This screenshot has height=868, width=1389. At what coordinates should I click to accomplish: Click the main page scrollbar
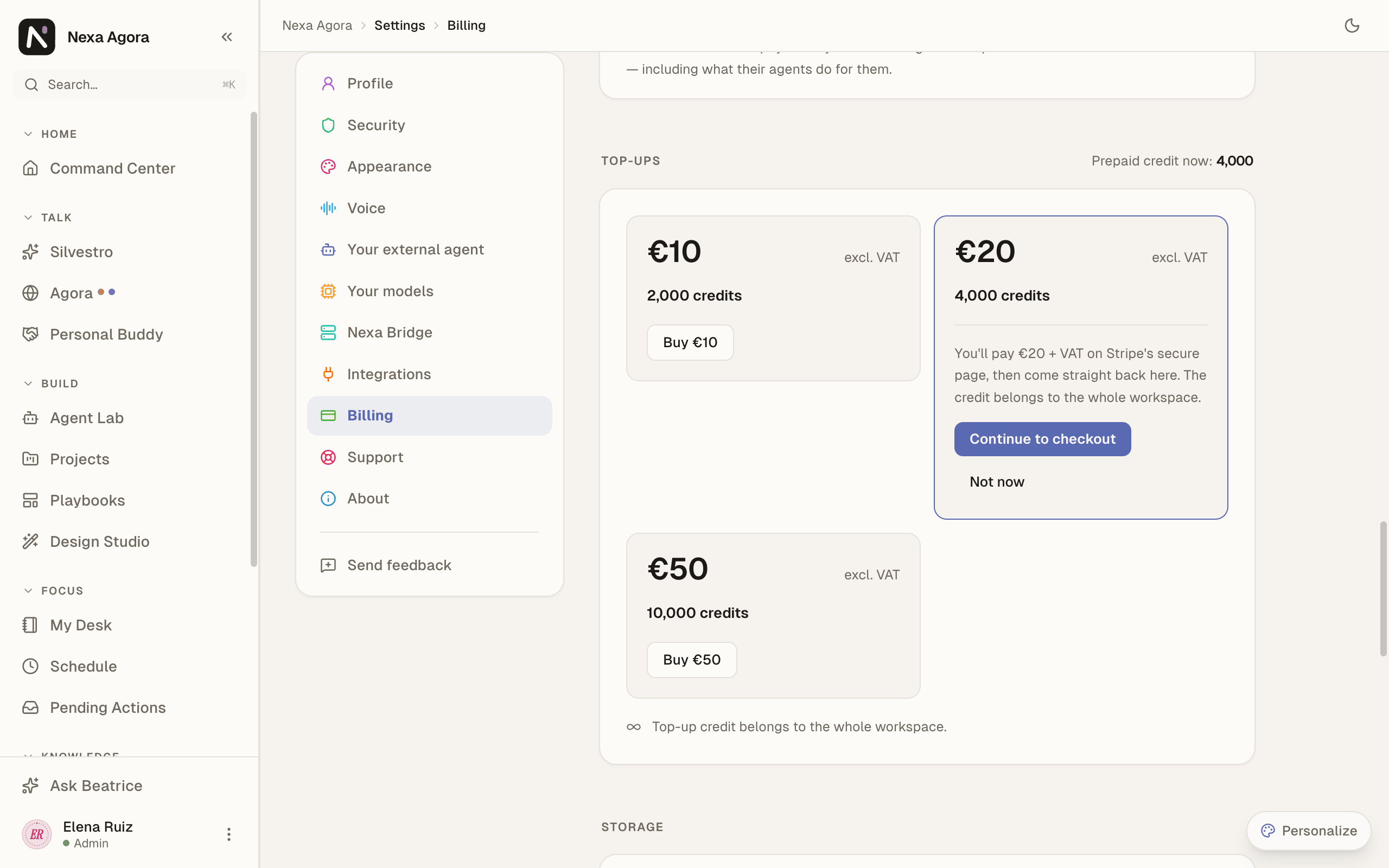tap(1383, 589)
